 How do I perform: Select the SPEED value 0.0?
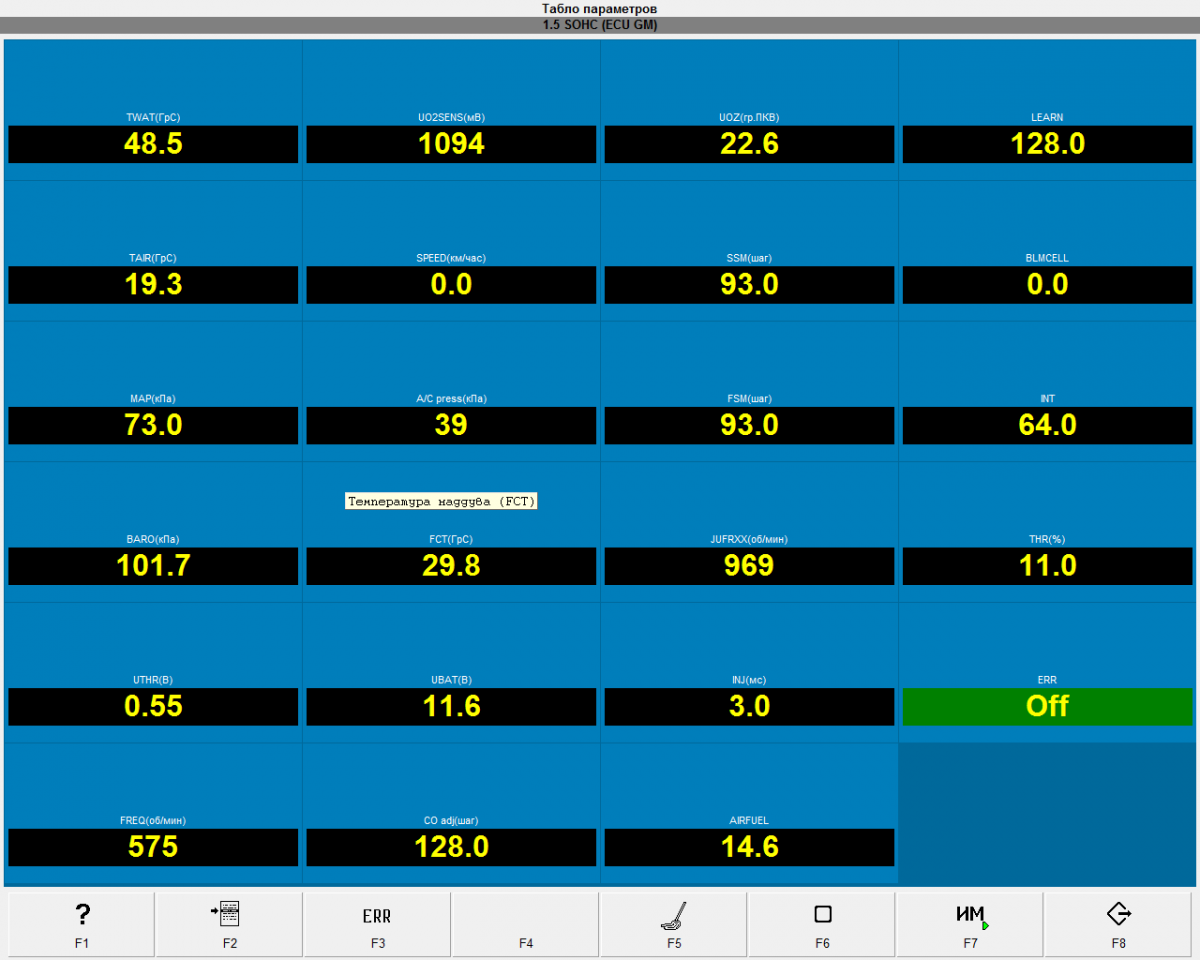pos(451,285)
